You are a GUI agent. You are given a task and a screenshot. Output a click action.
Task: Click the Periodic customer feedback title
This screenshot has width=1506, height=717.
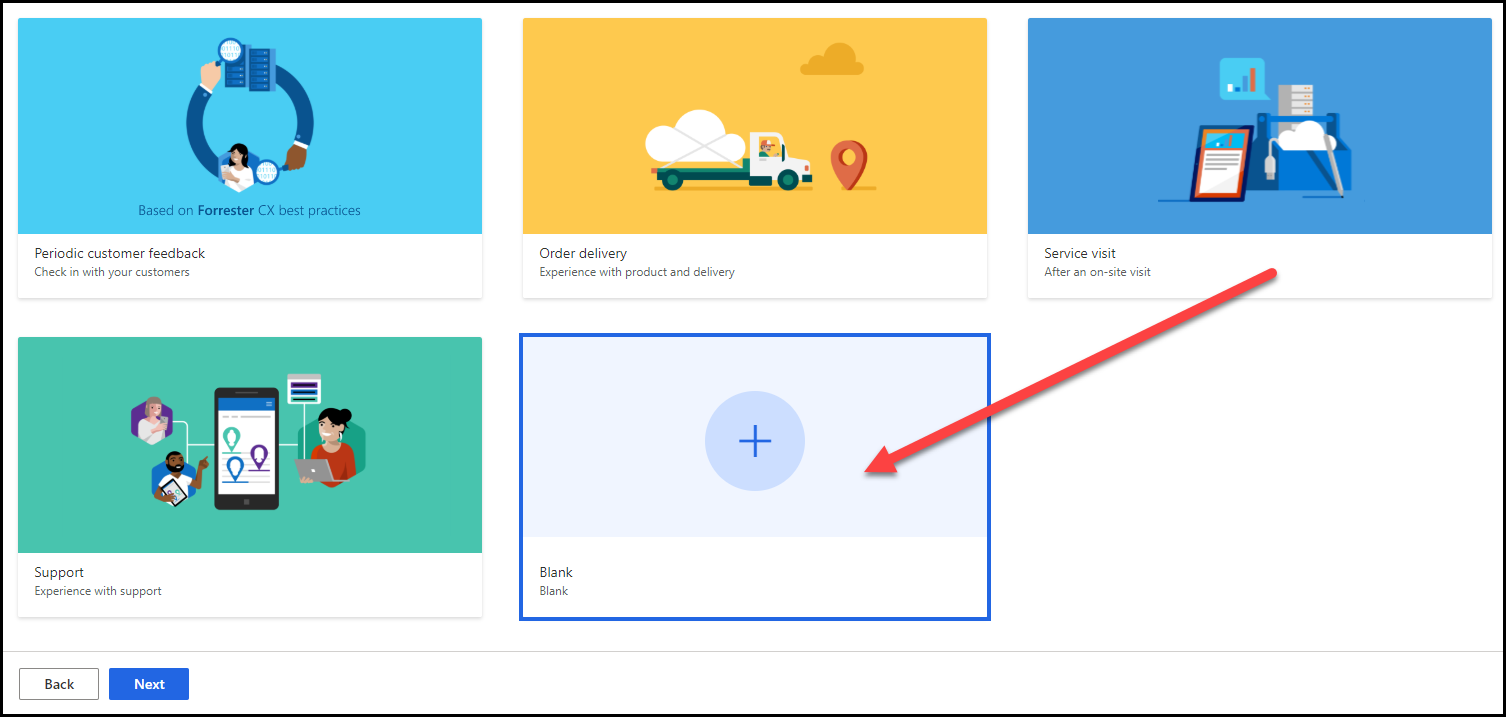[118, 253]
